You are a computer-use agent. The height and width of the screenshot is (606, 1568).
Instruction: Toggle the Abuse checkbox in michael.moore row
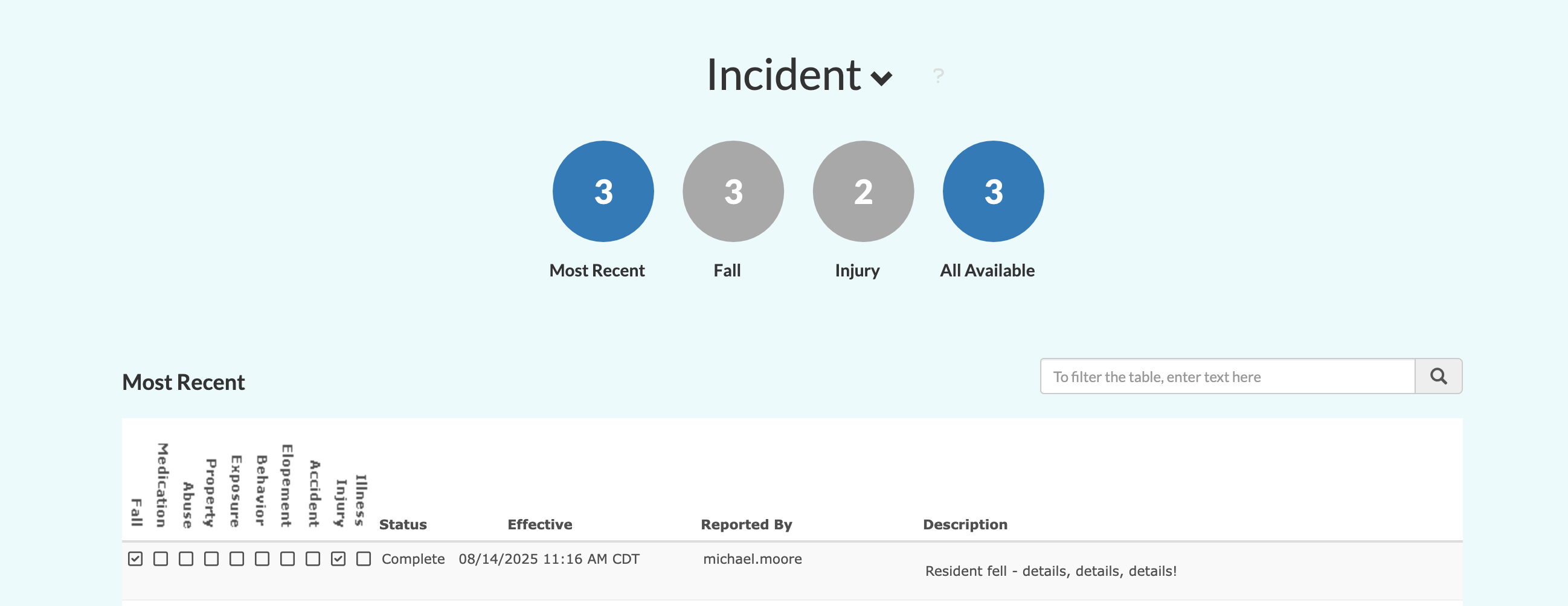click(186, 558)
